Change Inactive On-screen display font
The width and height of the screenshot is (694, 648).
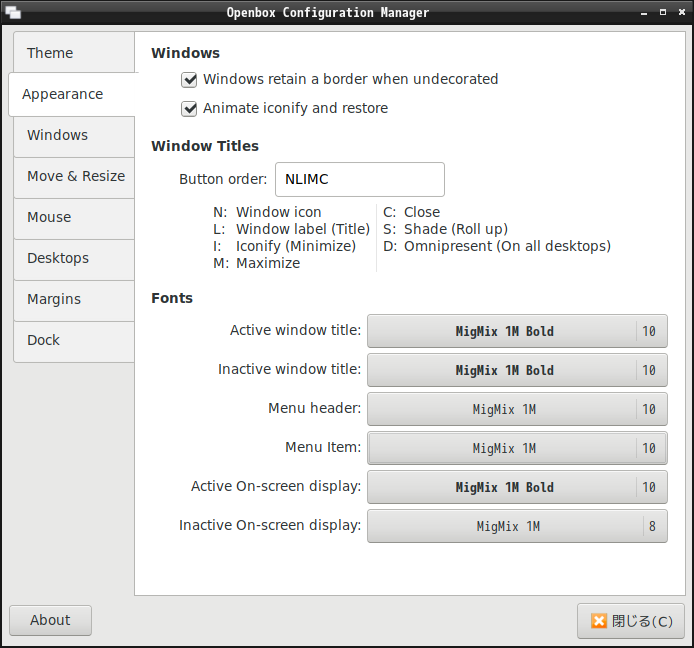tap(517, 526)
